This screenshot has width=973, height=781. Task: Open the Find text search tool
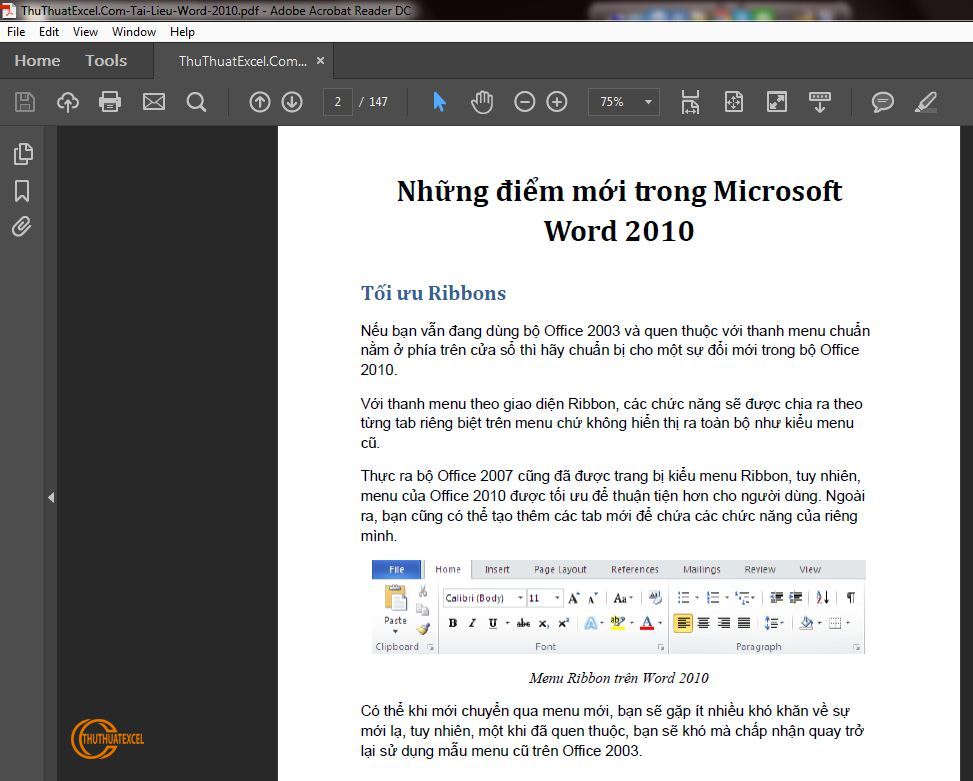pyautogui.click(x=196, y=102)
